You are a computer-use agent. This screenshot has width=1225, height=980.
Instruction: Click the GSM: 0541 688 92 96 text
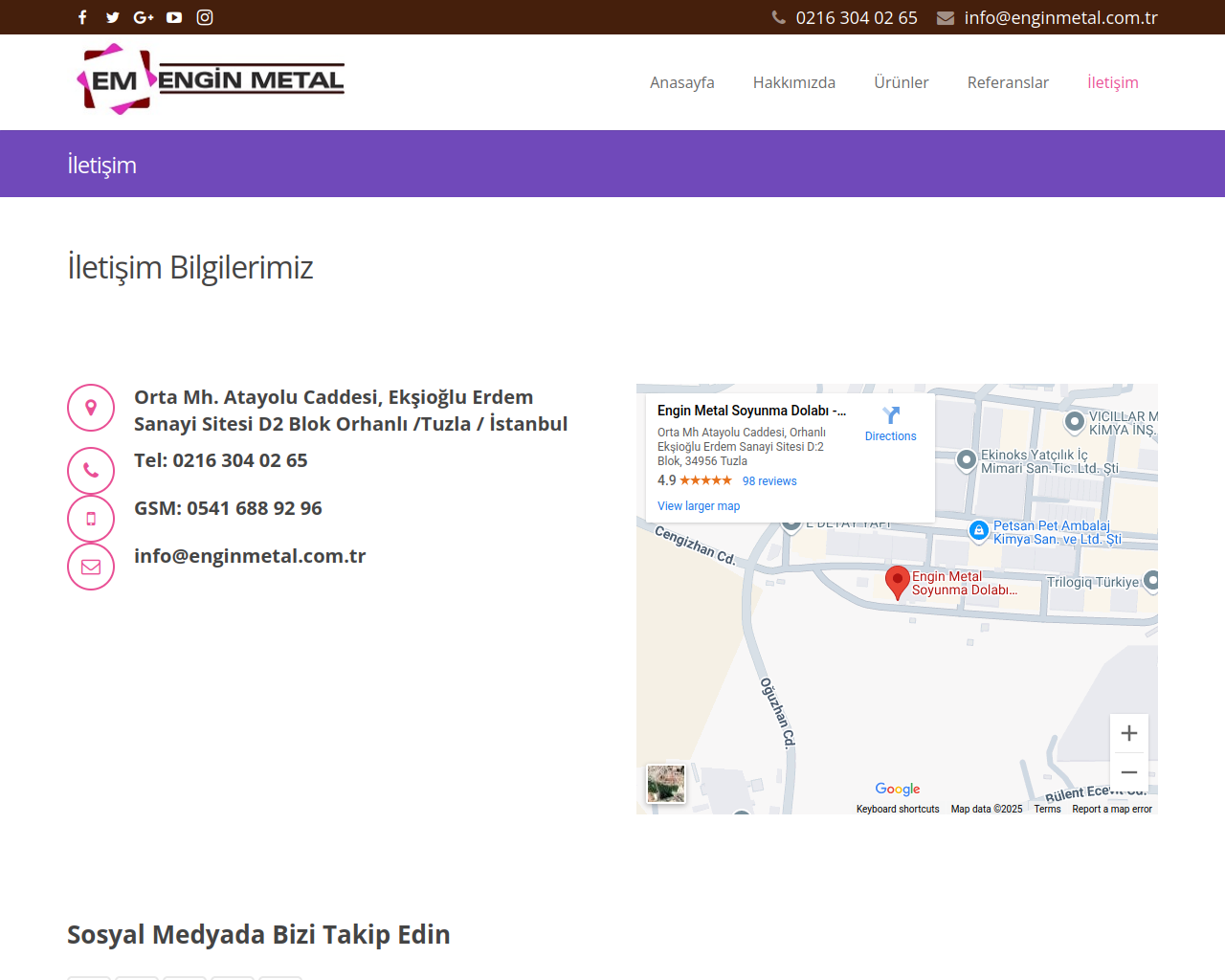tap(228, 508)
